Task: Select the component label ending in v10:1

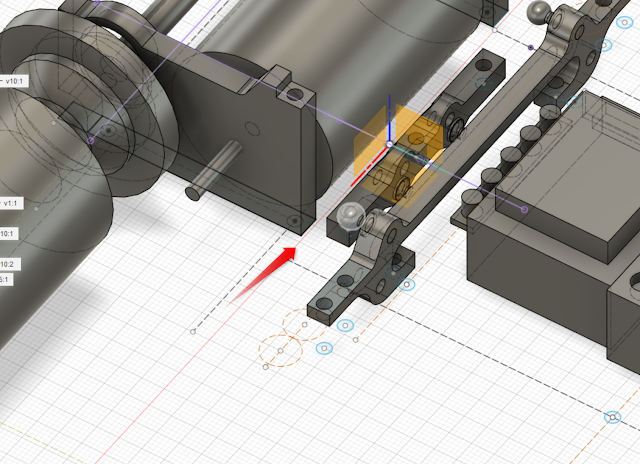Action: coord(14,81)
